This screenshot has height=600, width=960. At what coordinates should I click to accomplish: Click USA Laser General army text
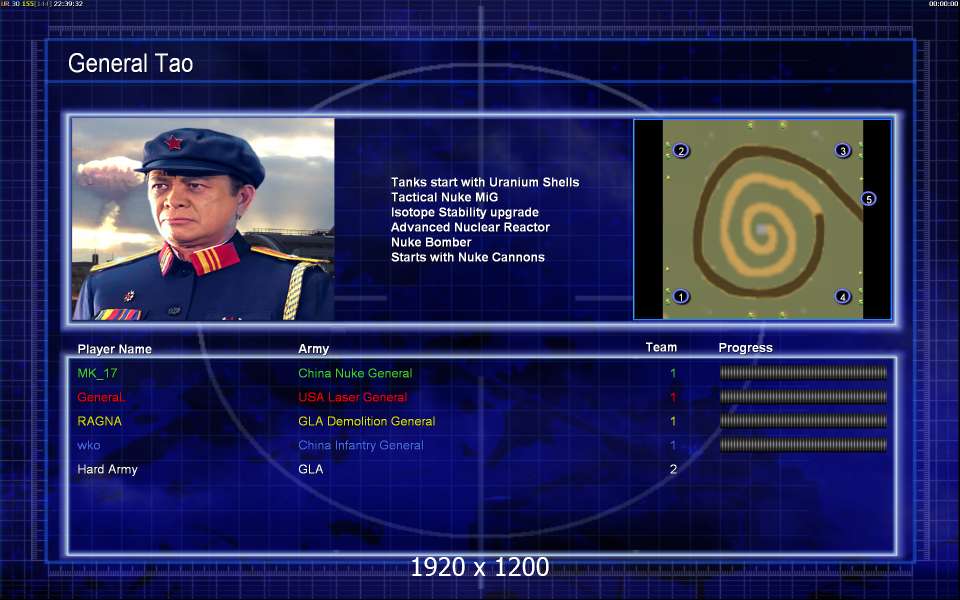[x=353, y=397]
